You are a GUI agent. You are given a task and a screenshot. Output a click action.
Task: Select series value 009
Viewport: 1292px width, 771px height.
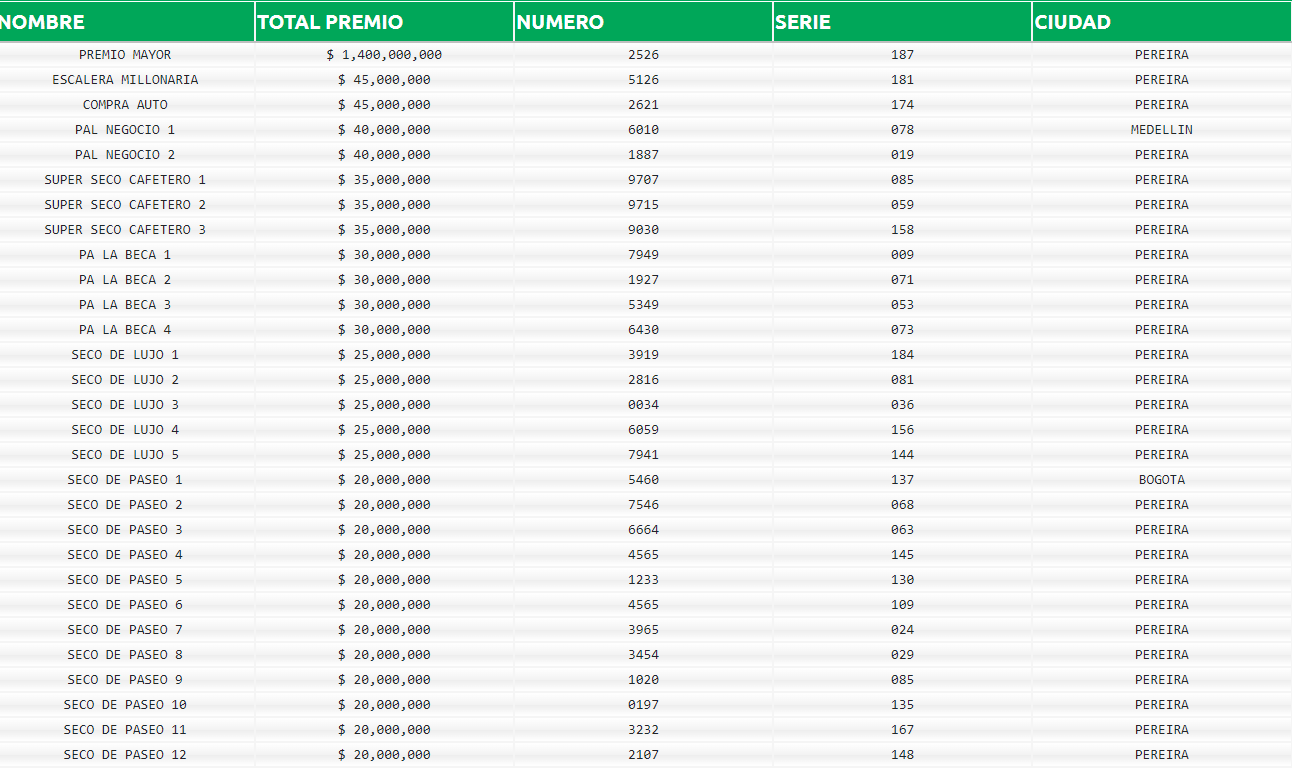[902, 255]
